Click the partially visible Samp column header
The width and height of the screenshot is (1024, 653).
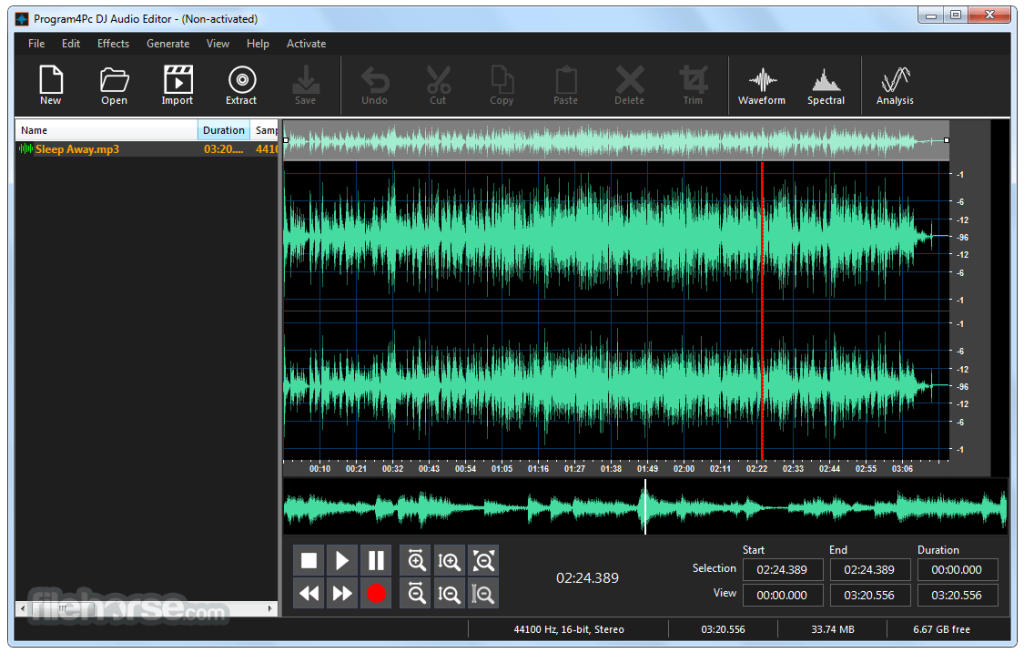pyautogui.click(x=264, y=130)
